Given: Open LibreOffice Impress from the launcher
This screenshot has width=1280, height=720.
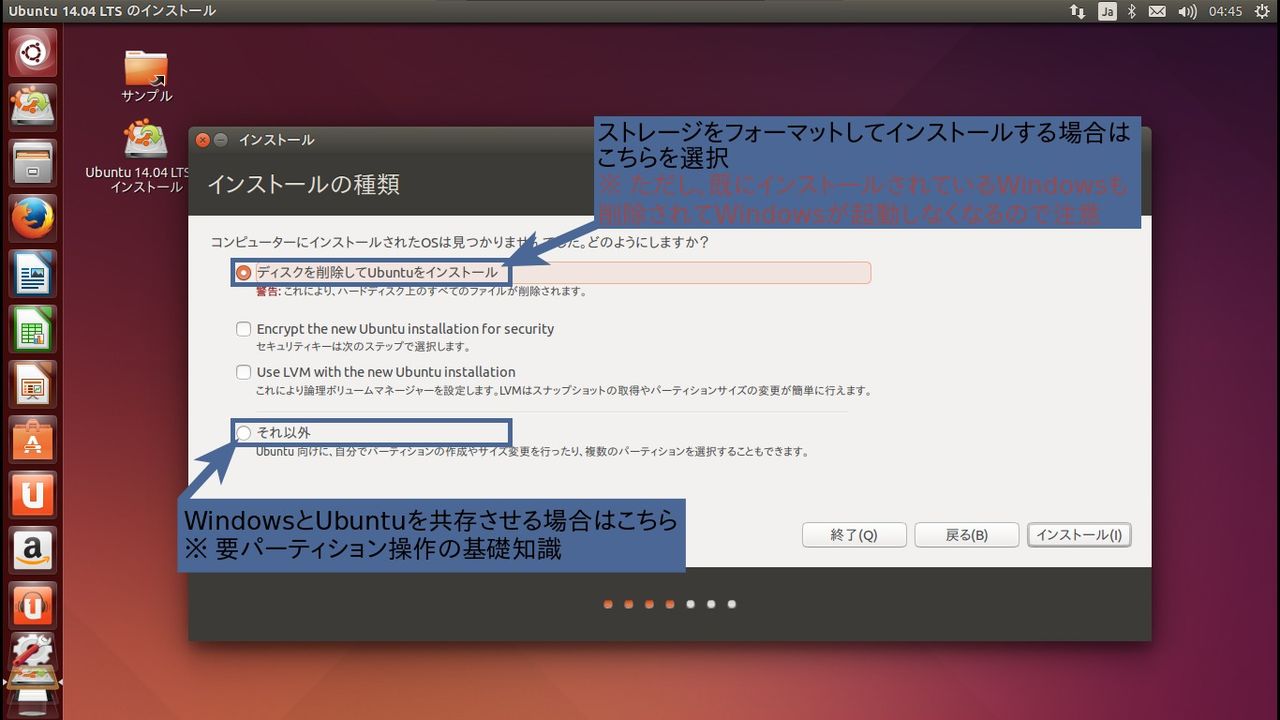Looking at the screenshot, I should [x=33, y=384].
